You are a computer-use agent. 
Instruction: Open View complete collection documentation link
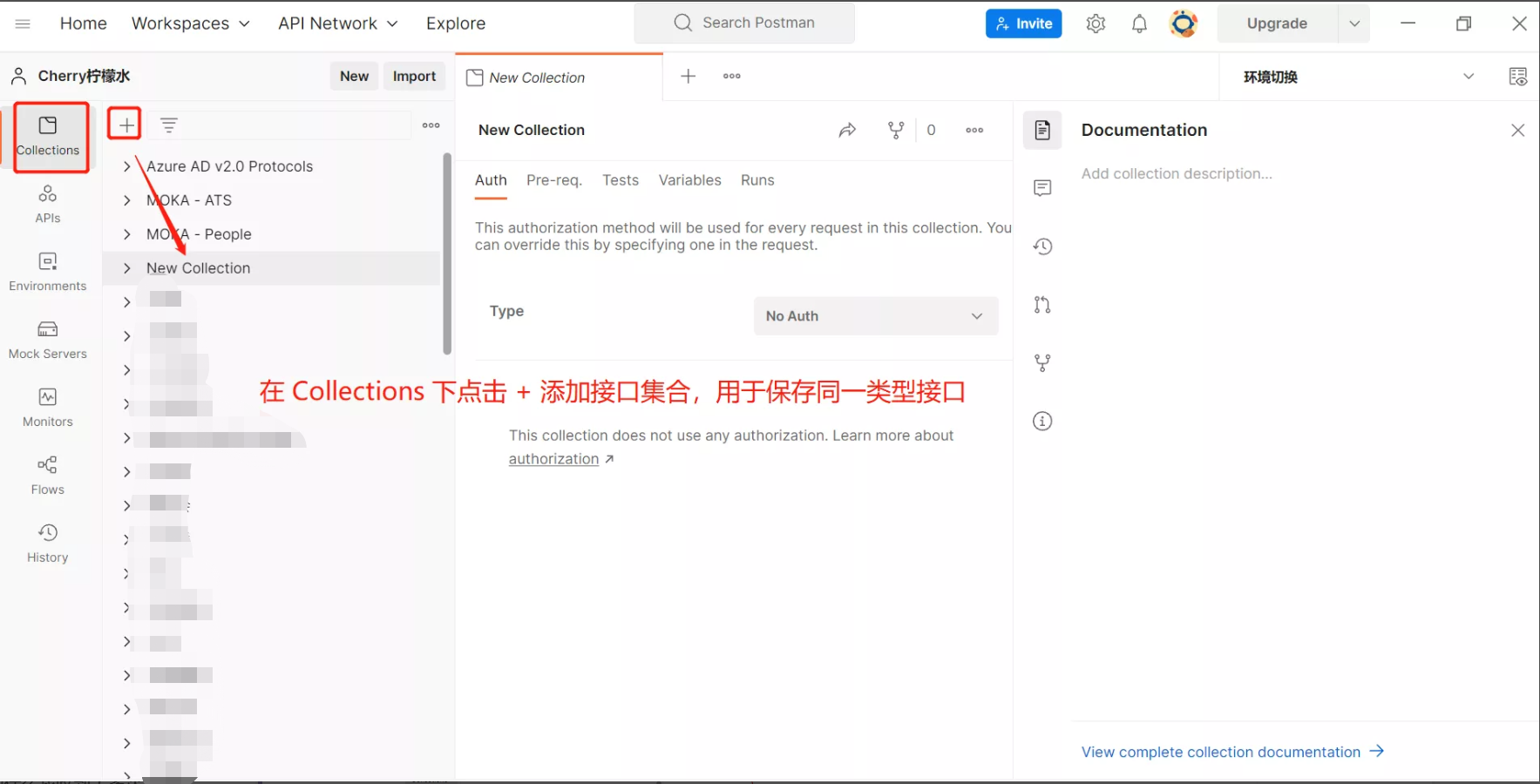pyautogui.click(x=1232, y=752)
